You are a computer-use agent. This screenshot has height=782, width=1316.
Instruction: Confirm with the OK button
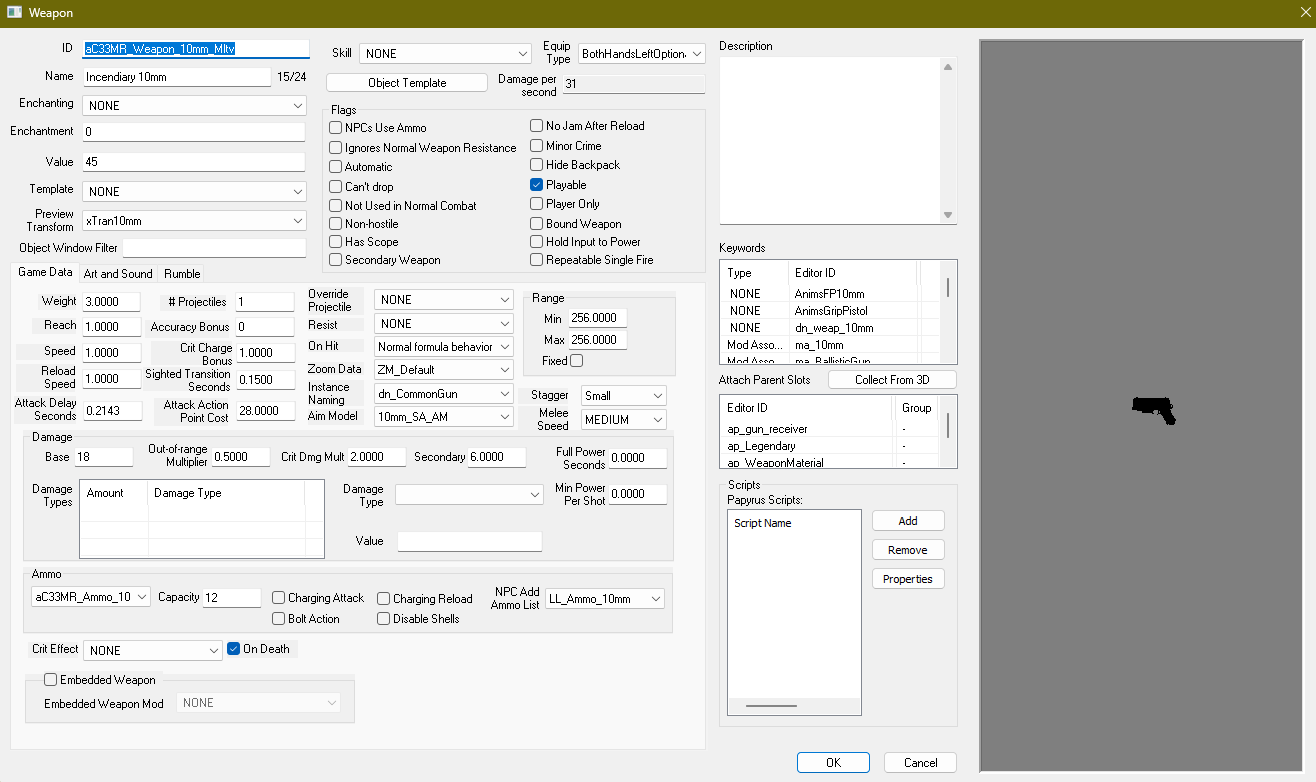[x=833, y=763]
